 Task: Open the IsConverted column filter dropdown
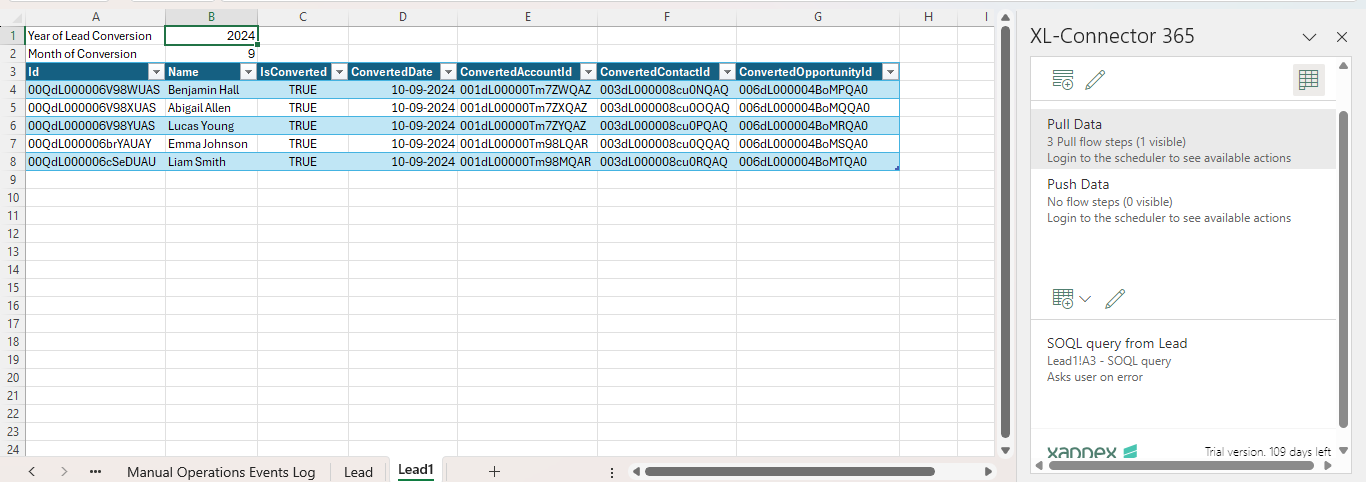click(x=339, y=72)
